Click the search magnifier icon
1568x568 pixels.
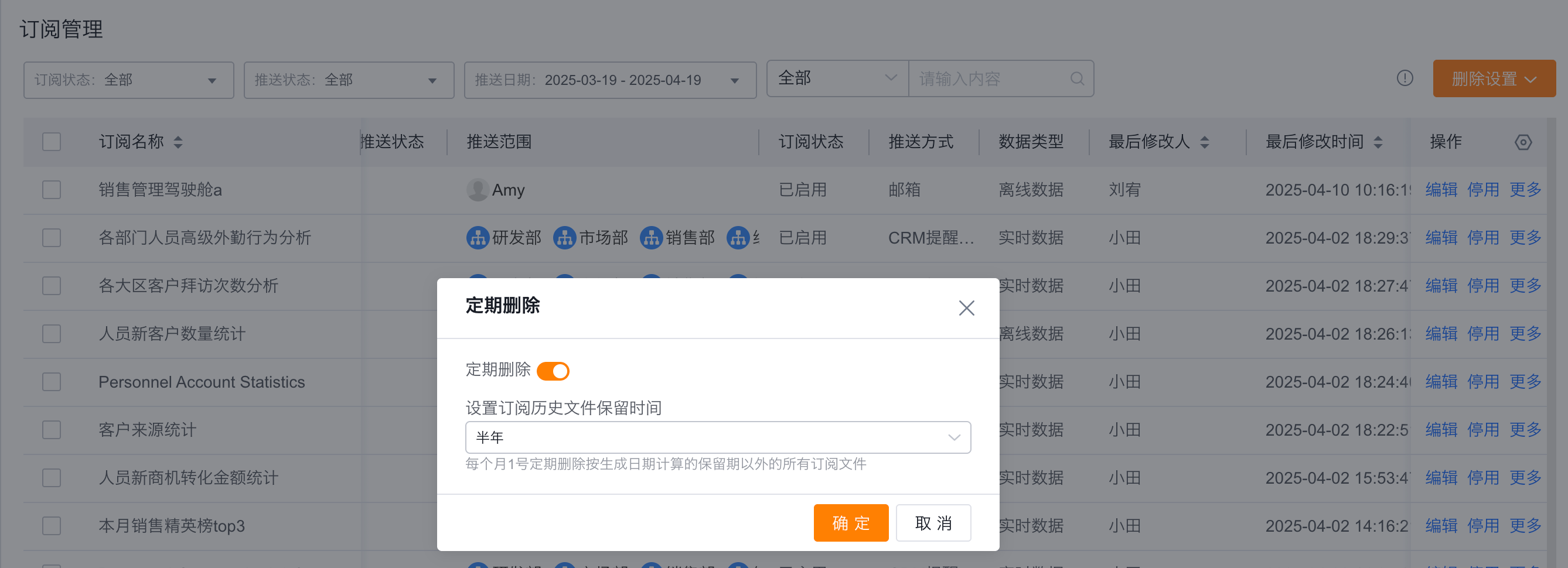coord(1077,78)
